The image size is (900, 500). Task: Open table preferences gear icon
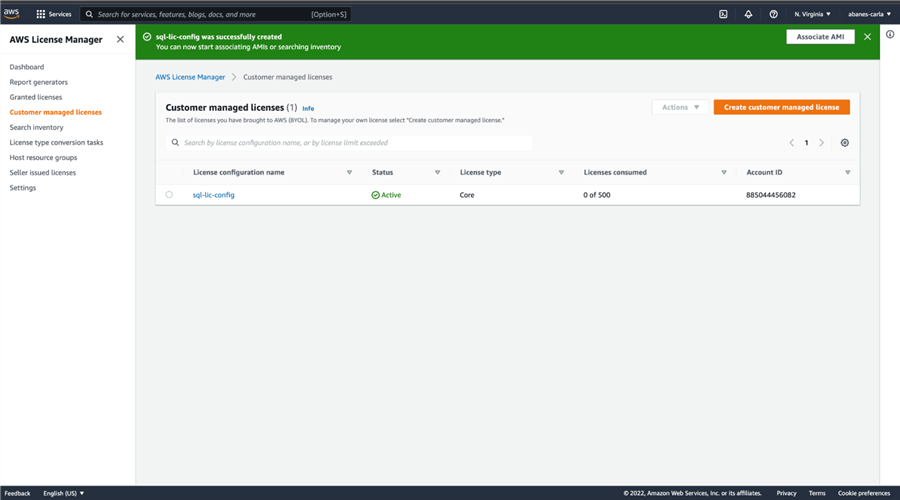845,142
